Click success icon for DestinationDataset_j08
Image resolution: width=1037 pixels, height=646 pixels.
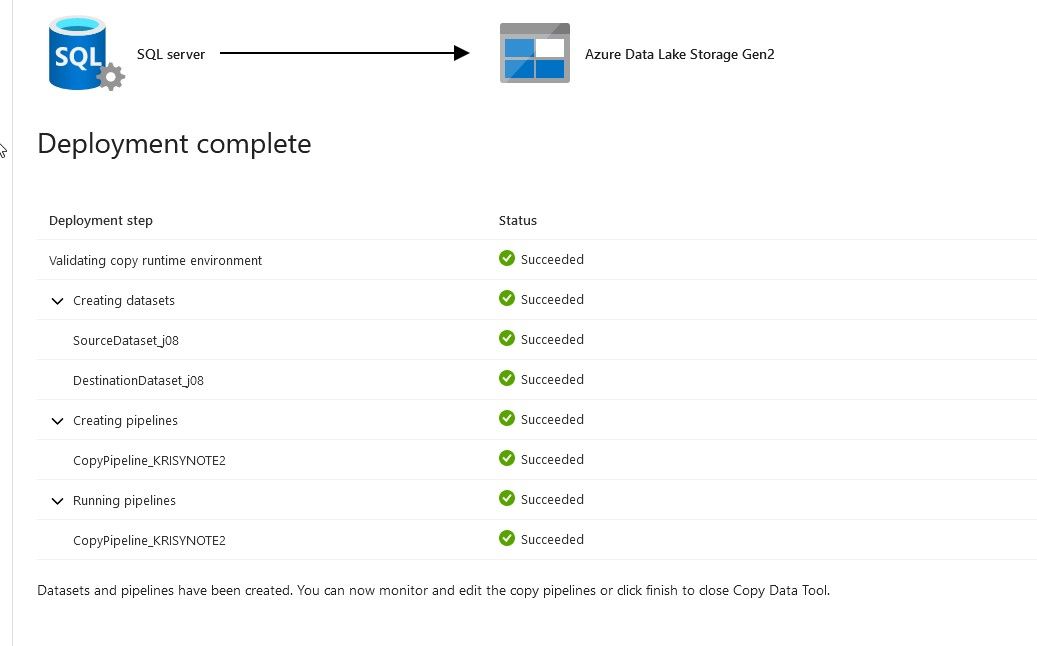[x=507, y=378]
